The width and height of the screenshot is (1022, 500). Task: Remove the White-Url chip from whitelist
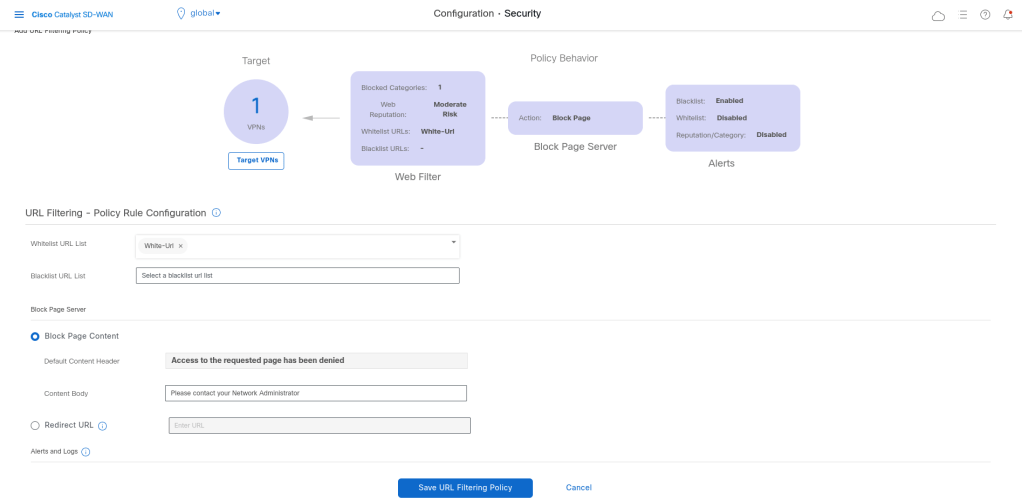(180, 246)
